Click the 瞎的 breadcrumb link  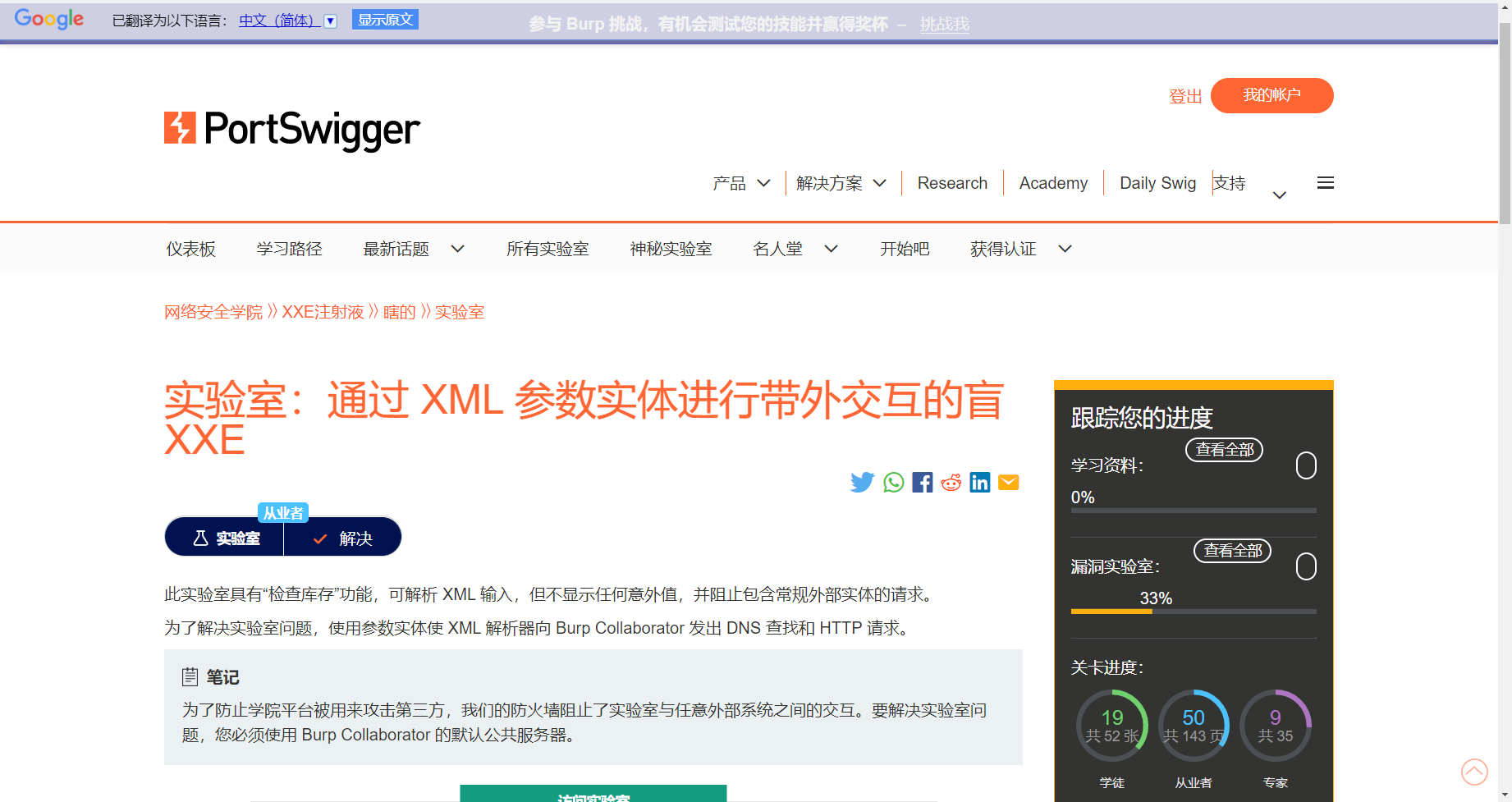(400, 312)
